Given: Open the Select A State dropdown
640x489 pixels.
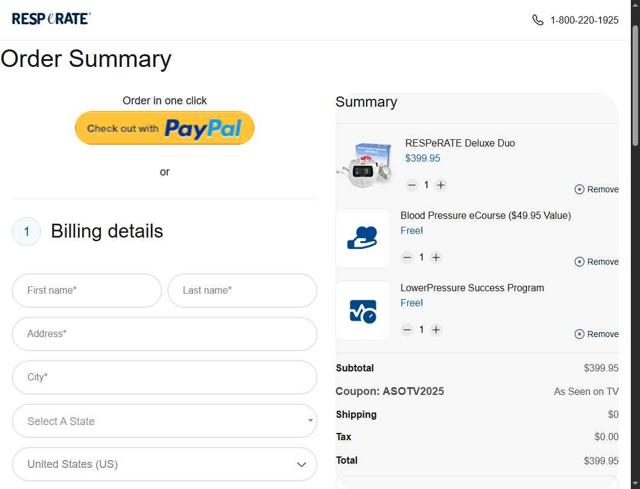Looking at the screenshot, I should (x=164, y=421).
